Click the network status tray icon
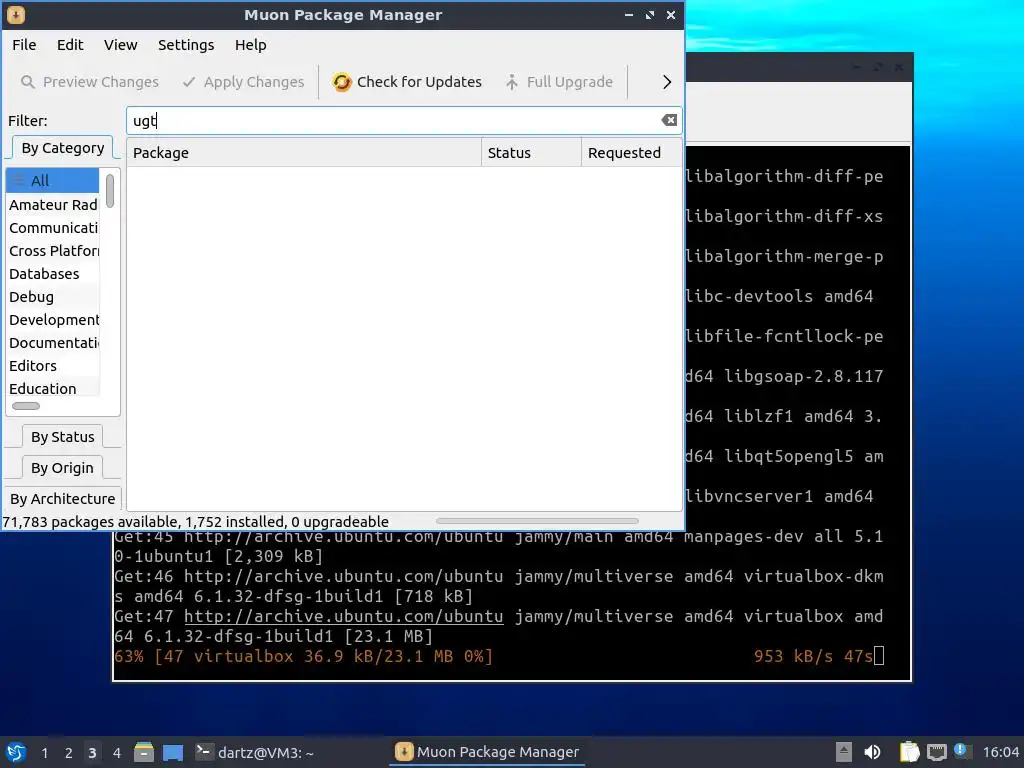Viewport: 1024px width, 768px height. 936,752
